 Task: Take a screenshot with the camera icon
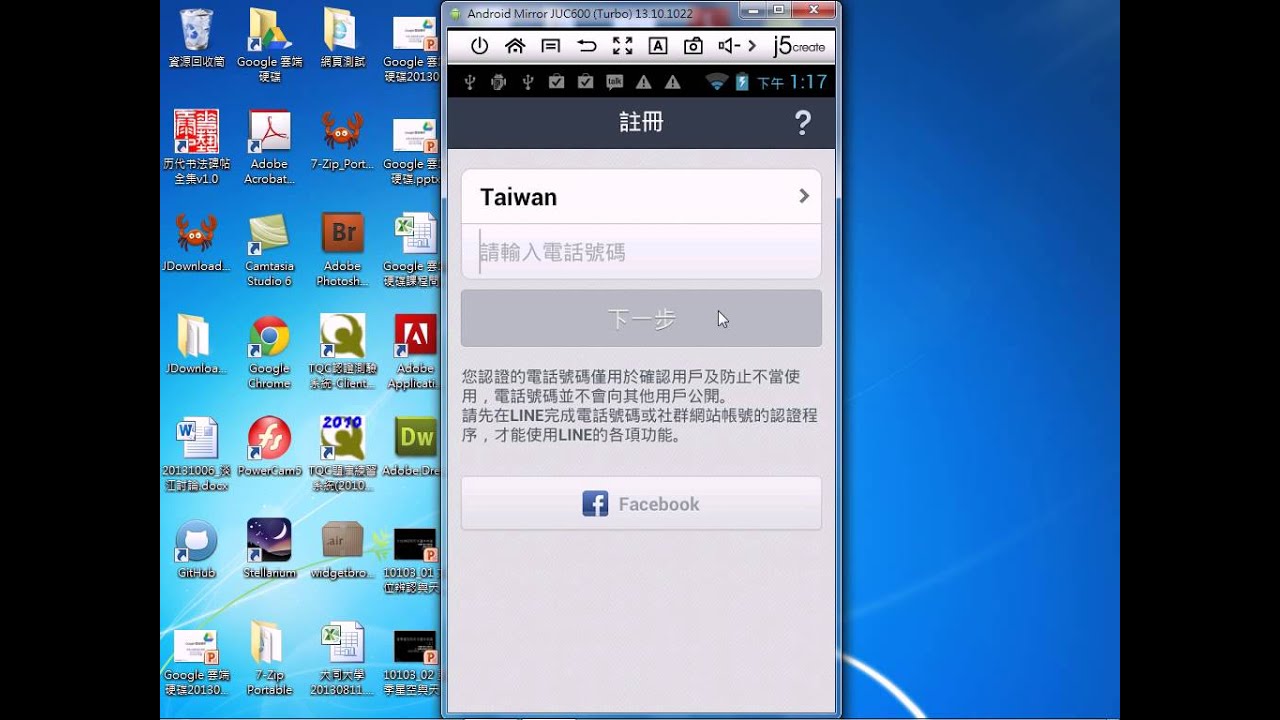pyautogui.click(x=693, y=46)
